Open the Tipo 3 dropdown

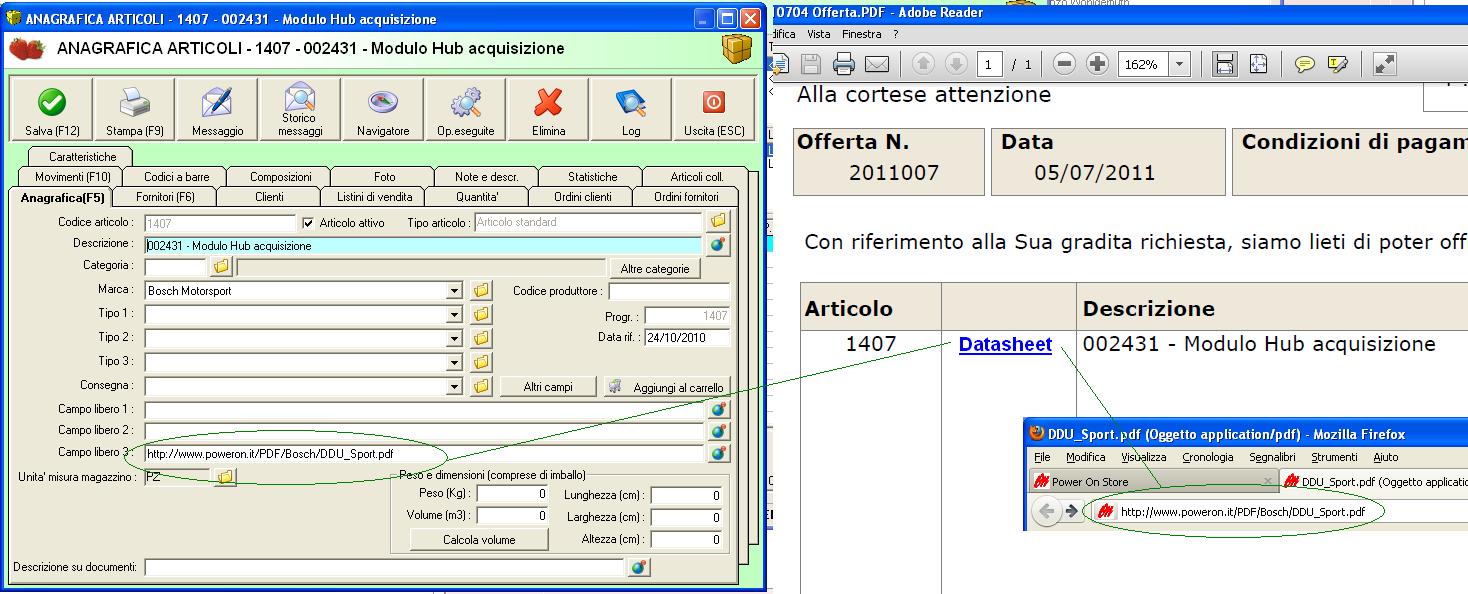point(455,363)
